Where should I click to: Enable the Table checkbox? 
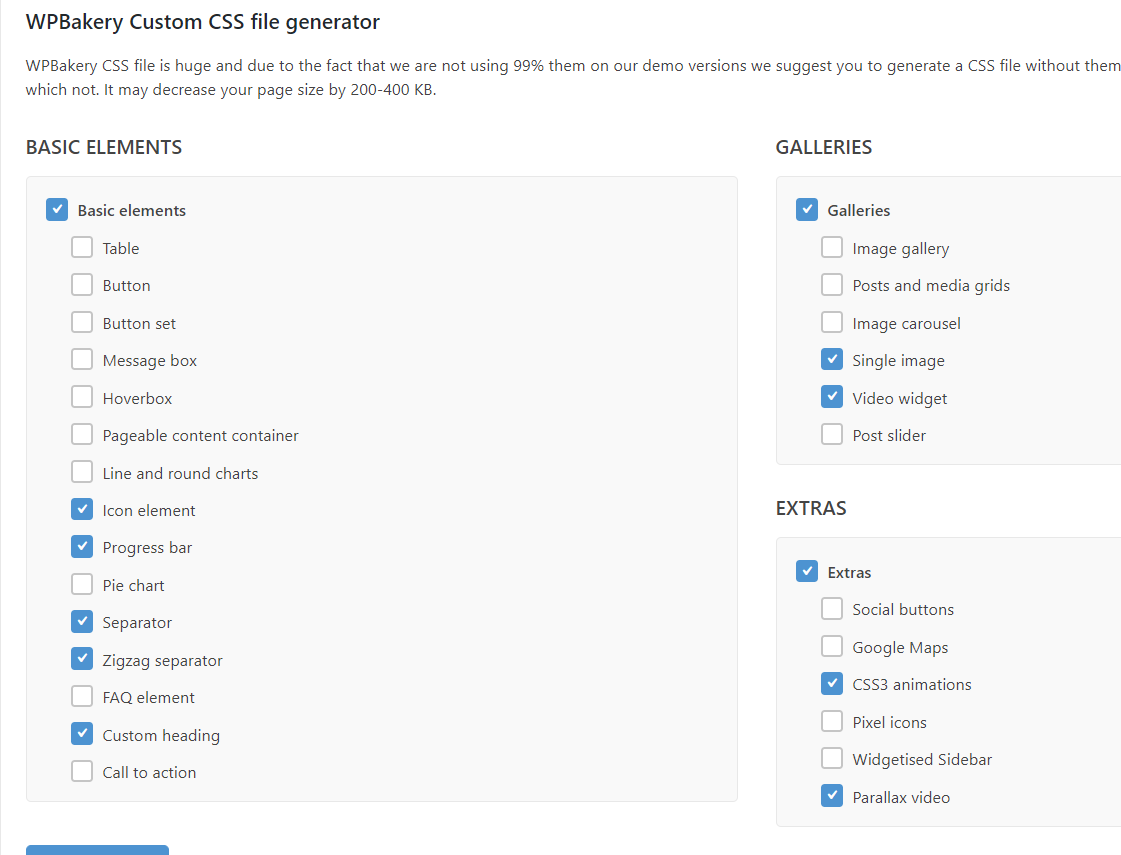click(x=82, y=248)
